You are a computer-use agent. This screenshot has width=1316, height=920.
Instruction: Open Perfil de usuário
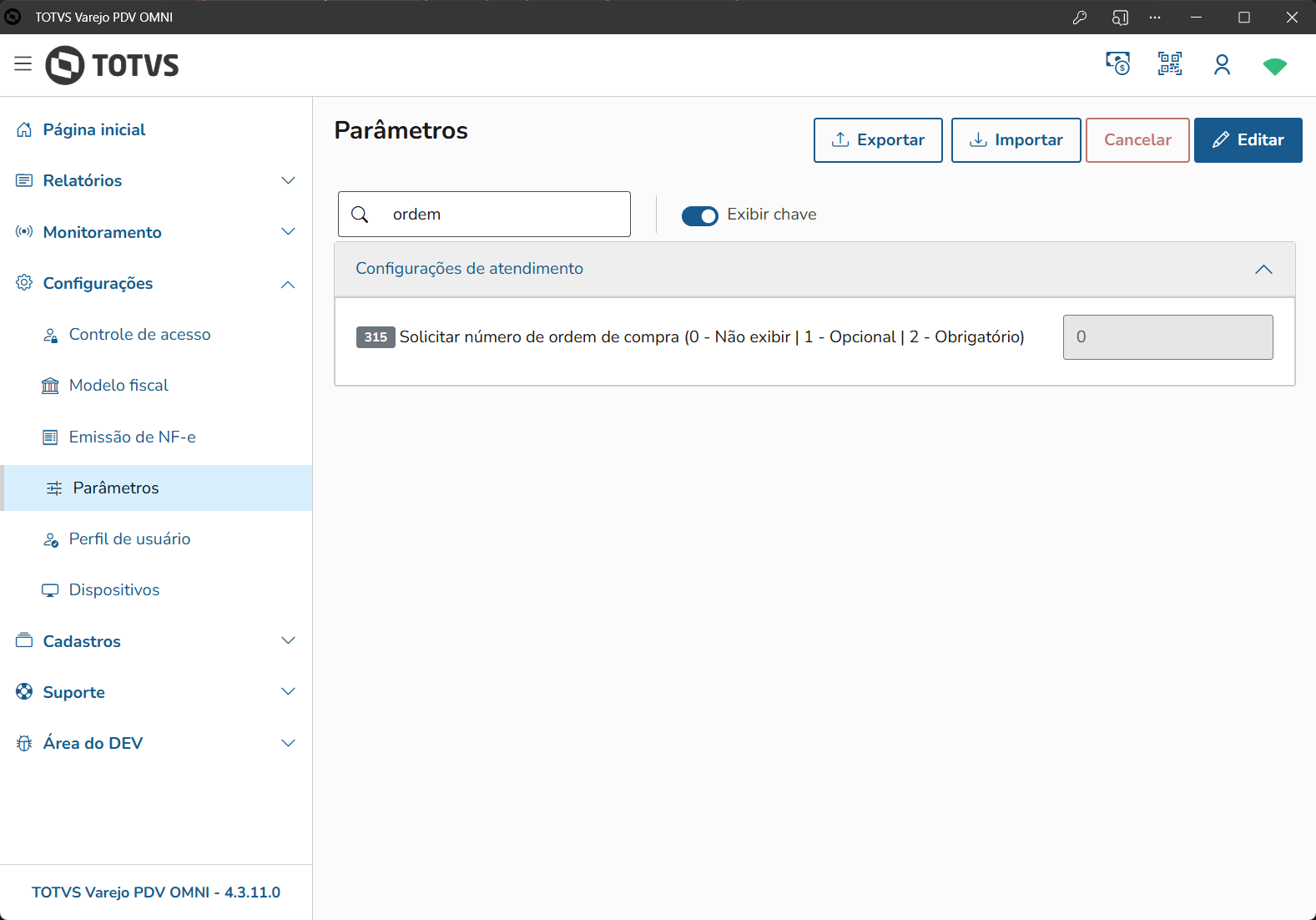click(x=156, y=538)
